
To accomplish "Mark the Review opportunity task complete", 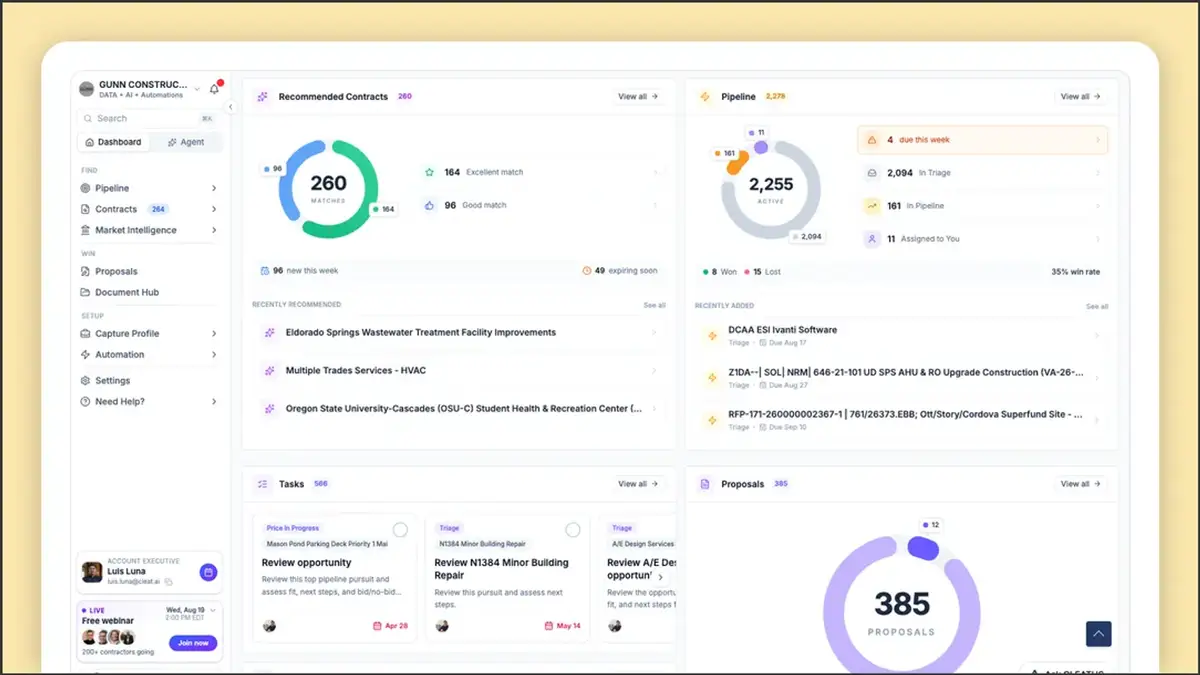I will click(x=400, y=530).
